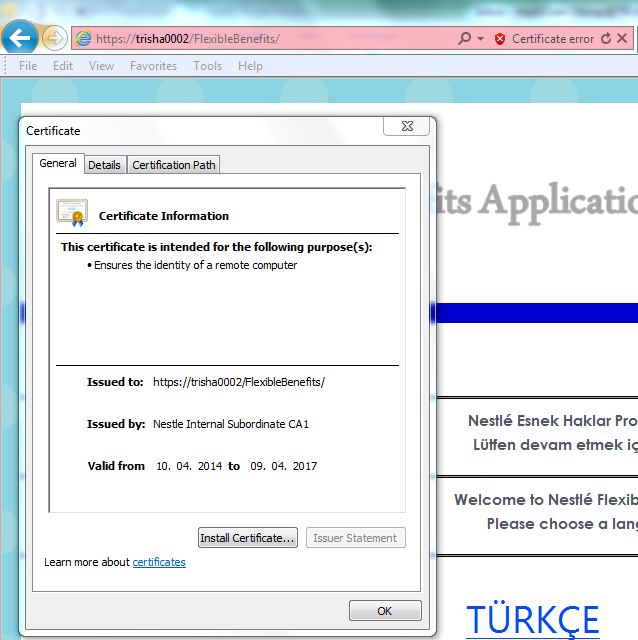The image size is (638, 640).
Task: Open the Favorites menu
Action: [153, 66]
